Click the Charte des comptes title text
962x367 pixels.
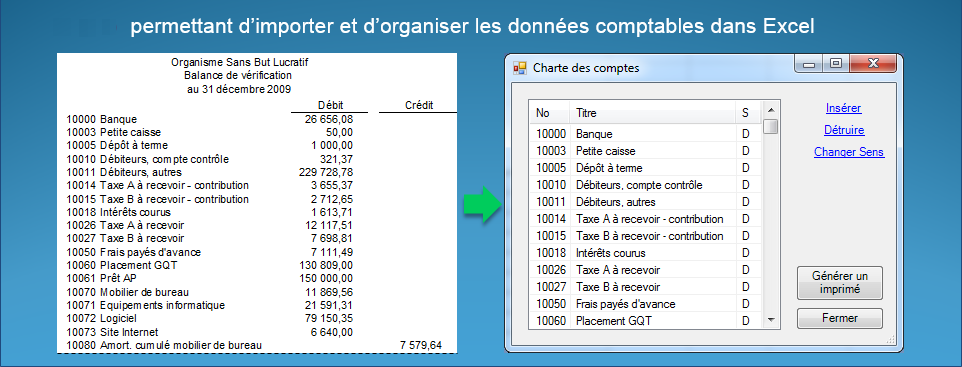[x=586, y=68]
